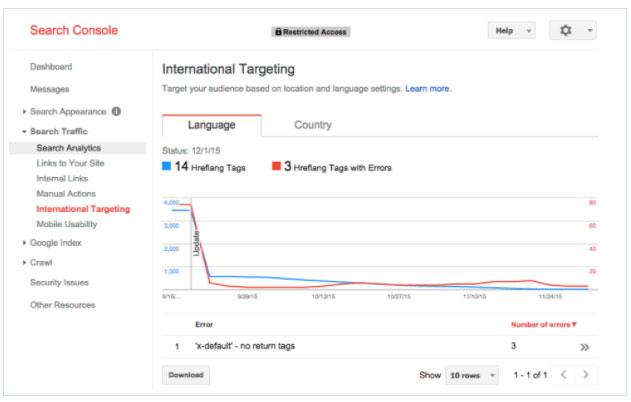
Task: Click the Download button
Action: coord(185,375)
